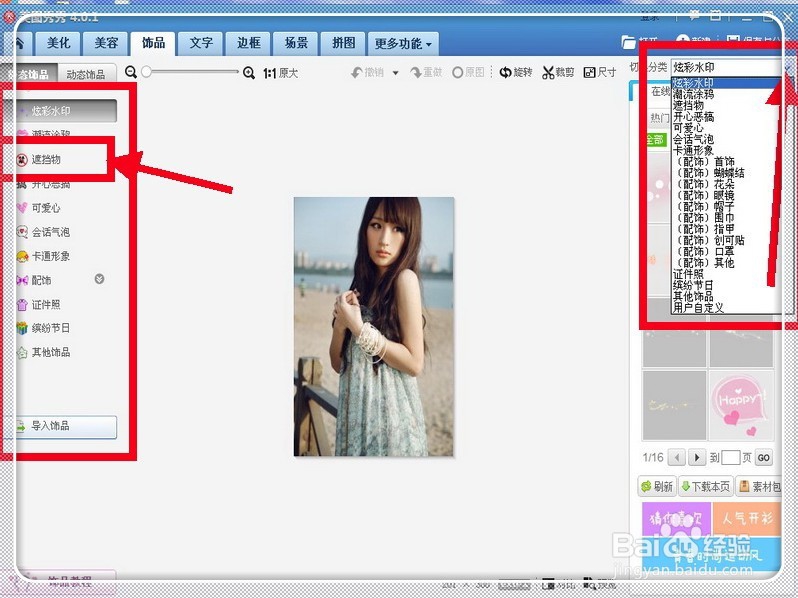
Task: Expand the 配饰 submenu chevron
Action: tap(99, 279)
